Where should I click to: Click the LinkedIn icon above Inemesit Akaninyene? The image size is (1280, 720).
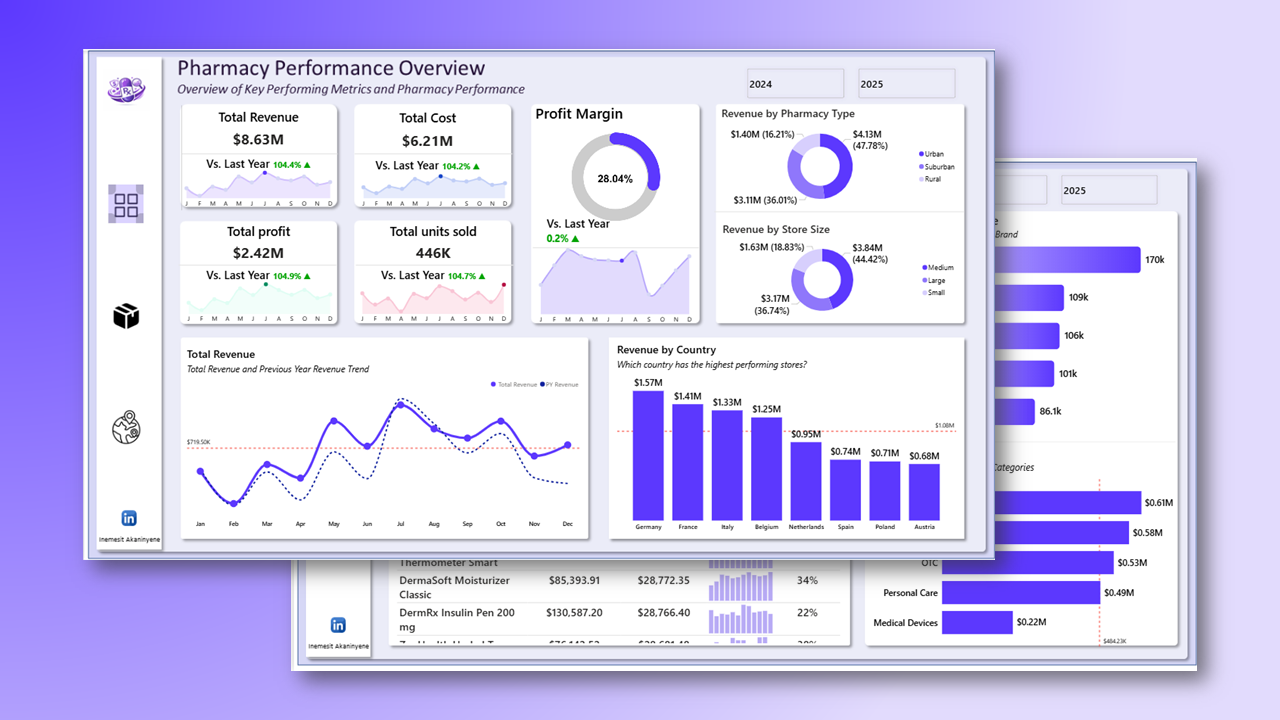point(129,518)
